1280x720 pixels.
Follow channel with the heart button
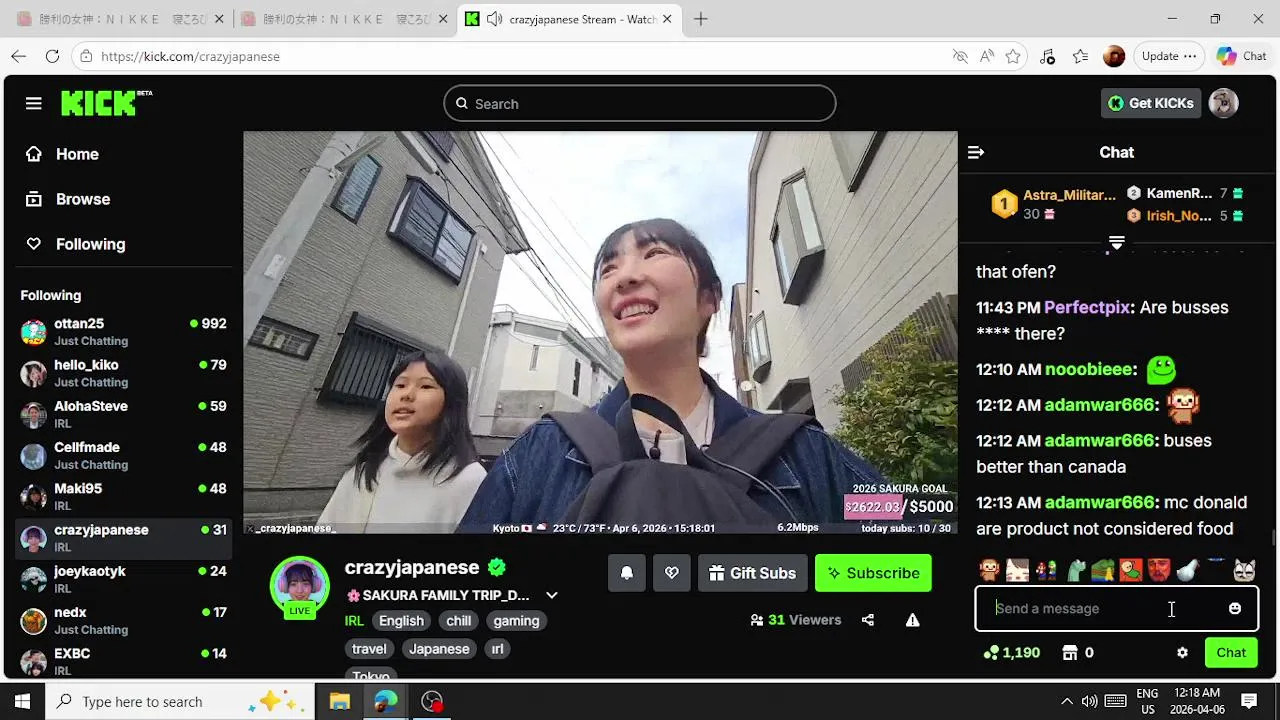pyautogui.click(x=672, y=573)
